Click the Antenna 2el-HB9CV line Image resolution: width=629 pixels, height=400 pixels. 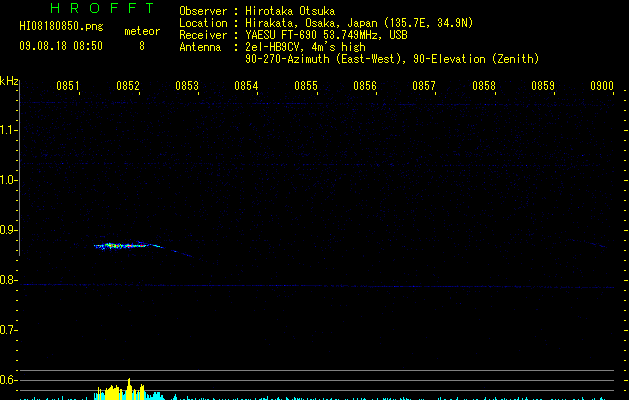(x=272, y=47)
